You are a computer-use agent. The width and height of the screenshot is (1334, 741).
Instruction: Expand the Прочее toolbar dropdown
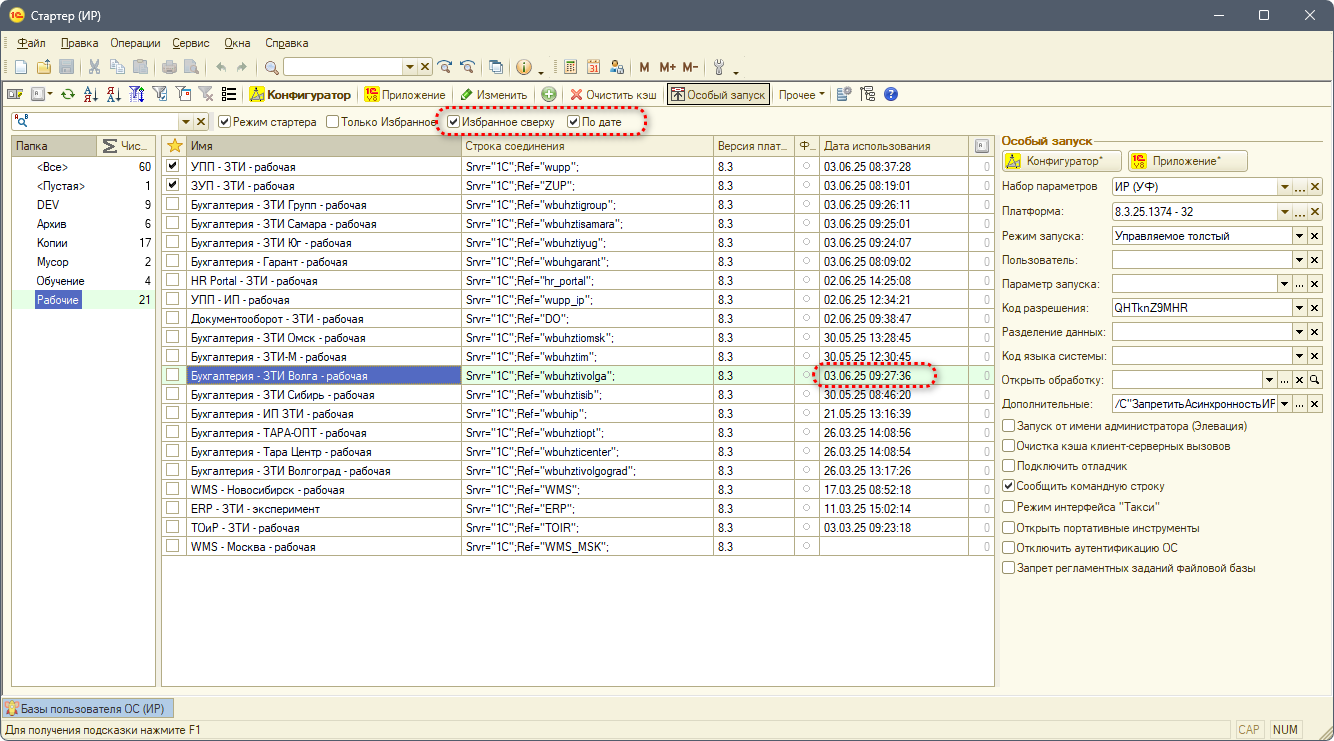tap(802, 94)
